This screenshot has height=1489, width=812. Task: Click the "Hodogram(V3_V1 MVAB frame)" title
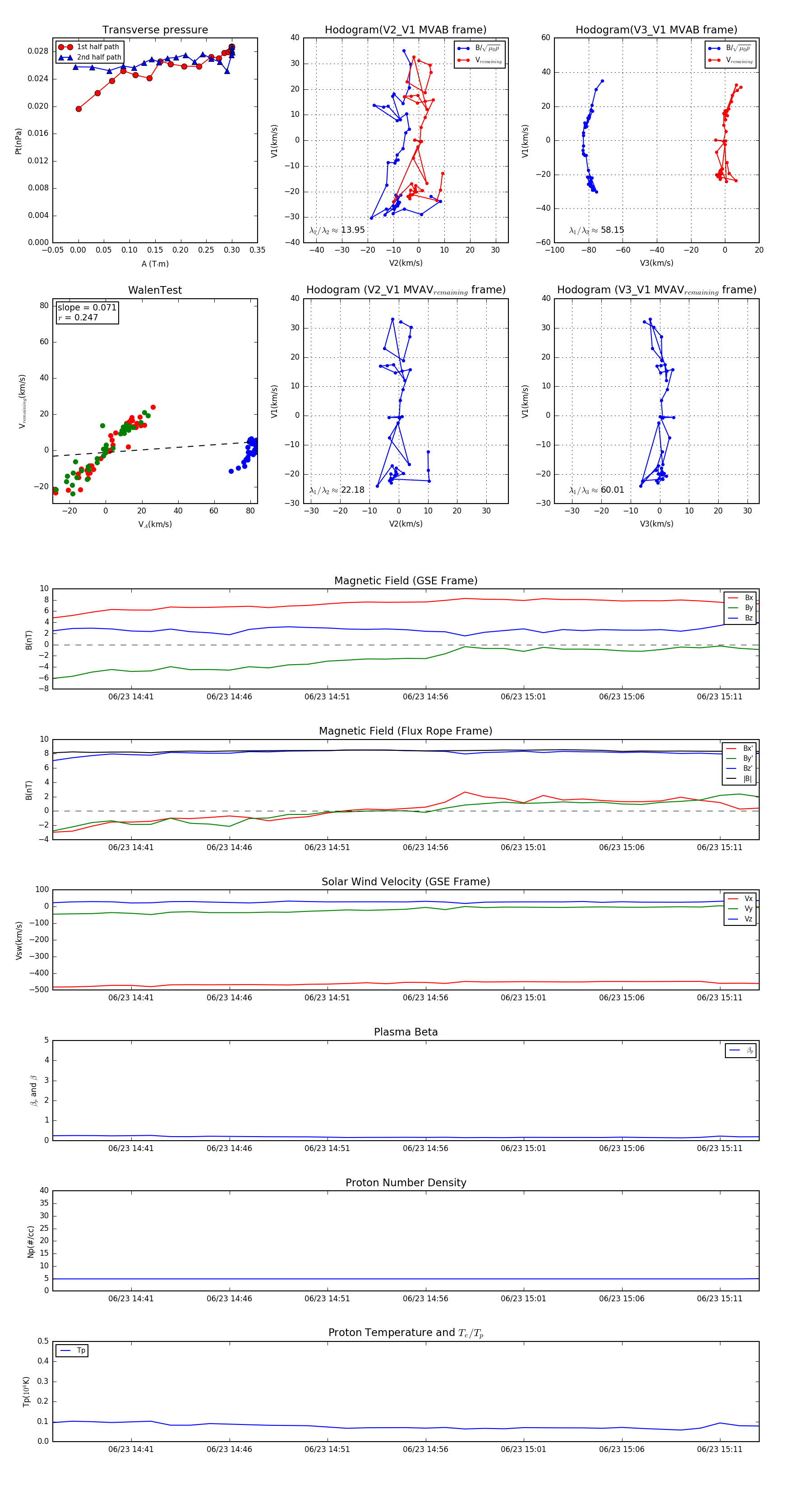[656, 30]
